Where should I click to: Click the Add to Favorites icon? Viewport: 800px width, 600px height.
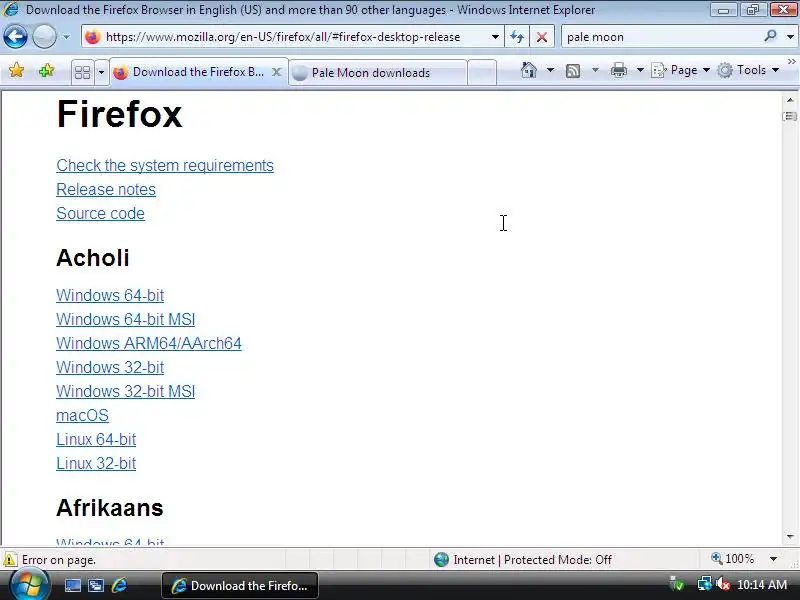(x=46, y=70)
